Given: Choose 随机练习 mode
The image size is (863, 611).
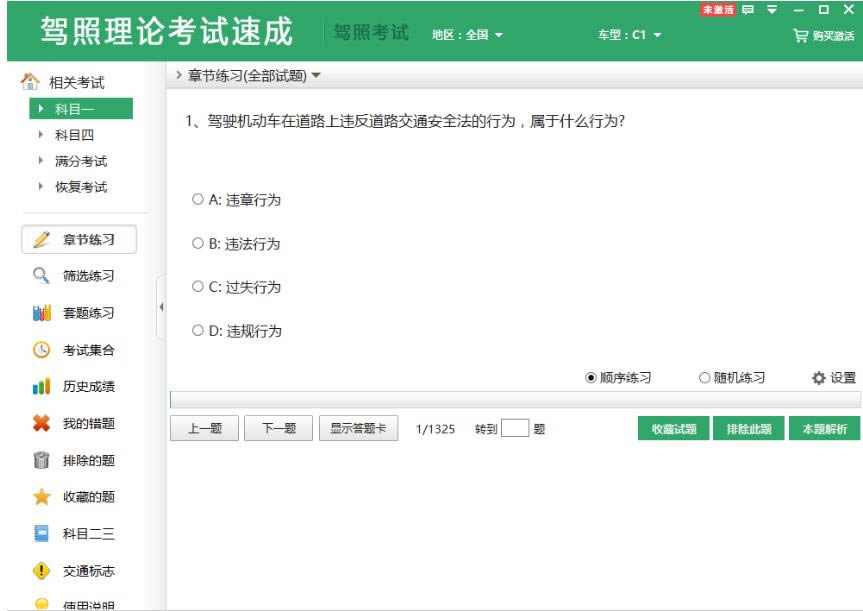Looking at the screenshot, I should (x=732, y=378).
